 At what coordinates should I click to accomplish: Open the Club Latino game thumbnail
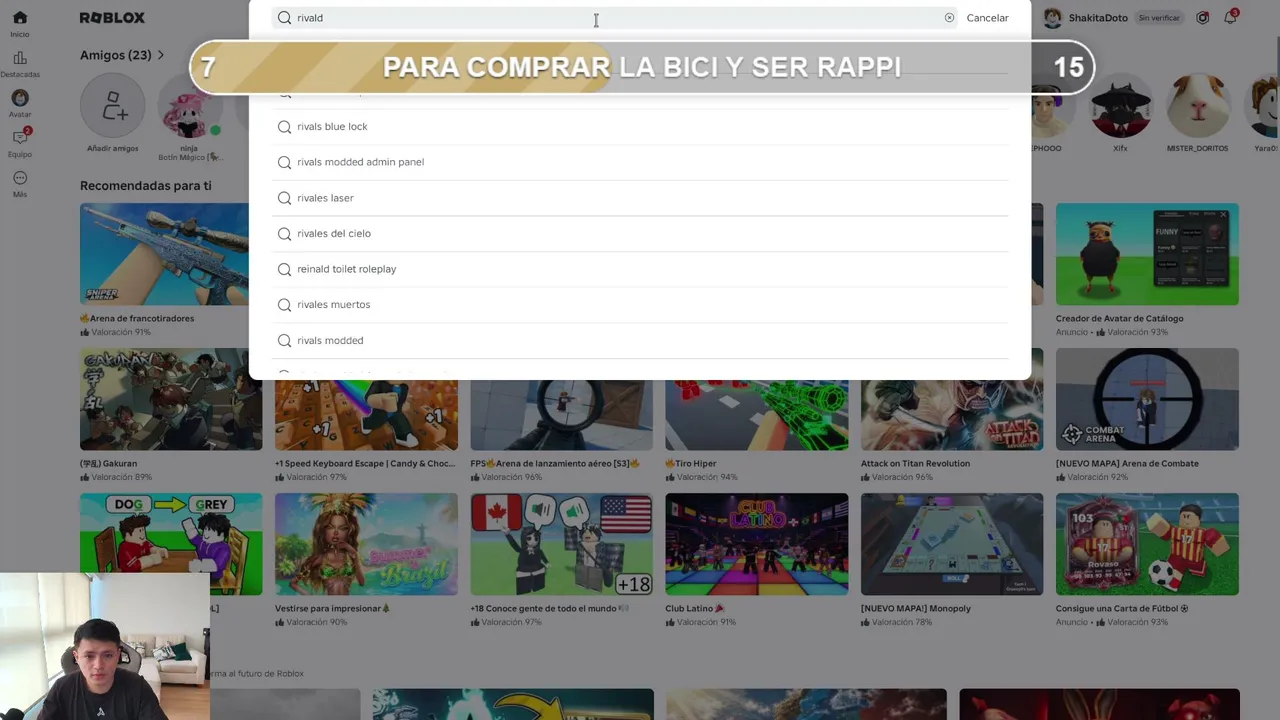point(757,544)
